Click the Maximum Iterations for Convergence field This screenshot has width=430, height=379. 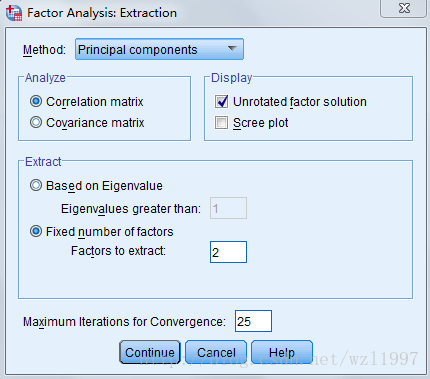point(253,321)
